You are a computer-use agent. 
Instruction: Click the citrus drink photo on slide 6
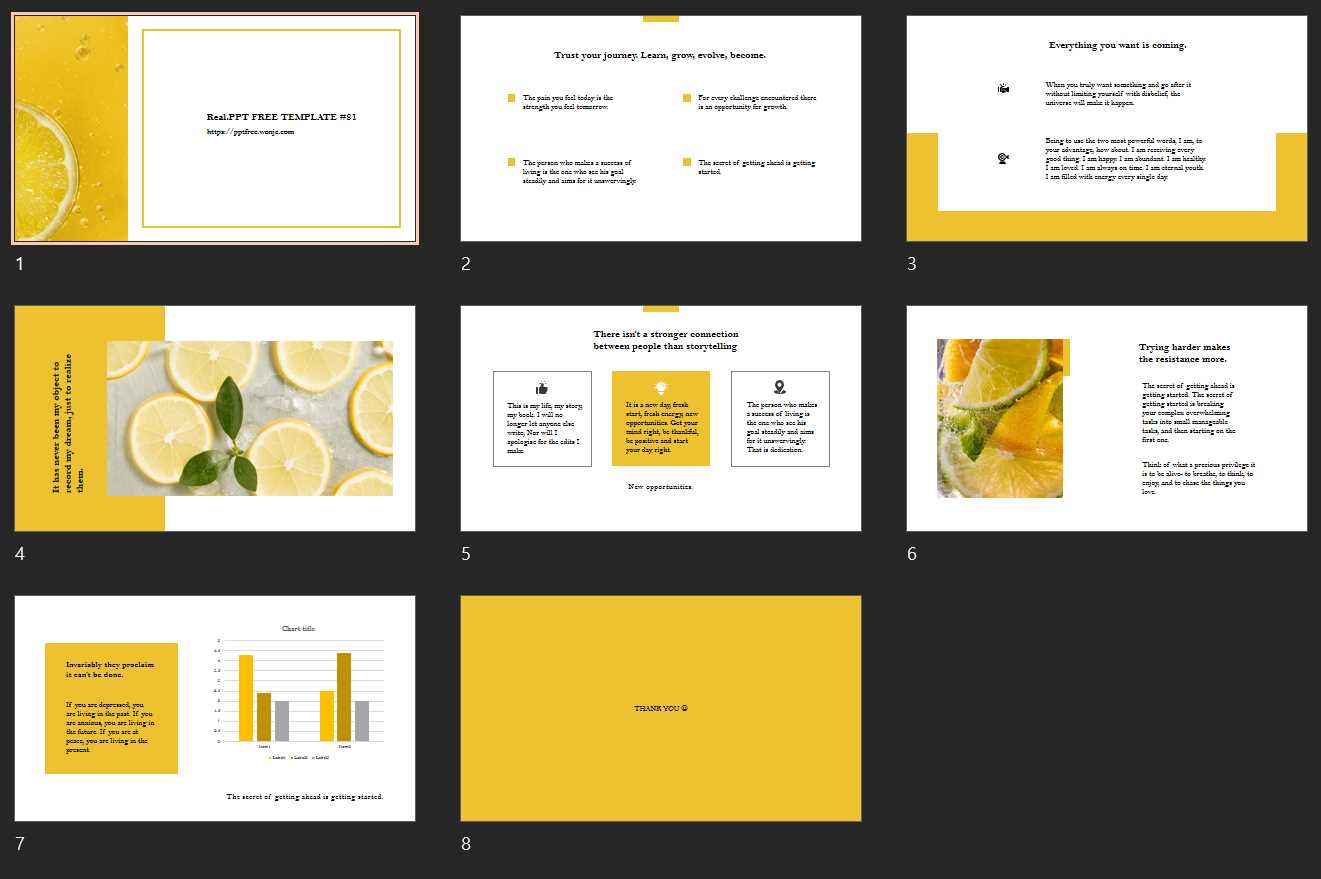click(1000, 418)
